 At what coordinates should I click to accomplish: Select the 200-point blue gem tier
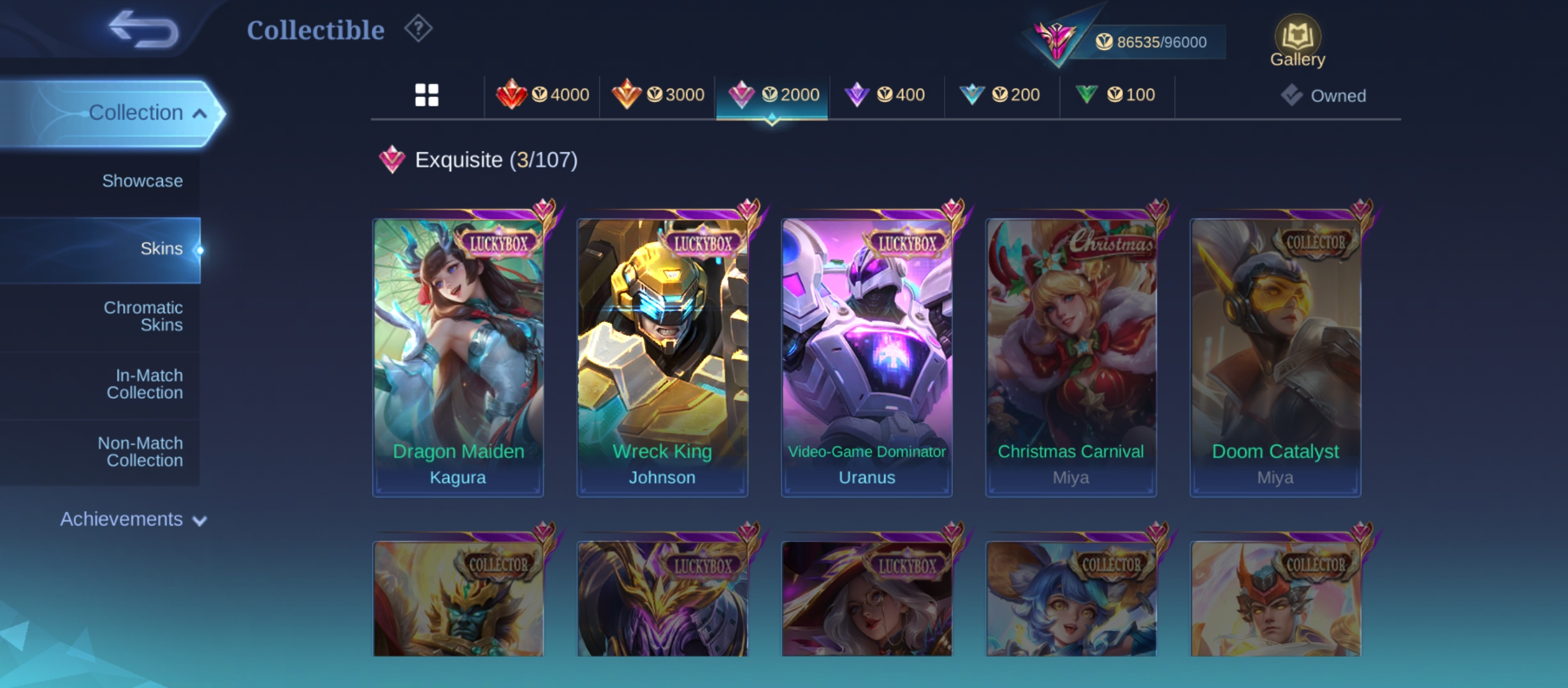[999, 95]
